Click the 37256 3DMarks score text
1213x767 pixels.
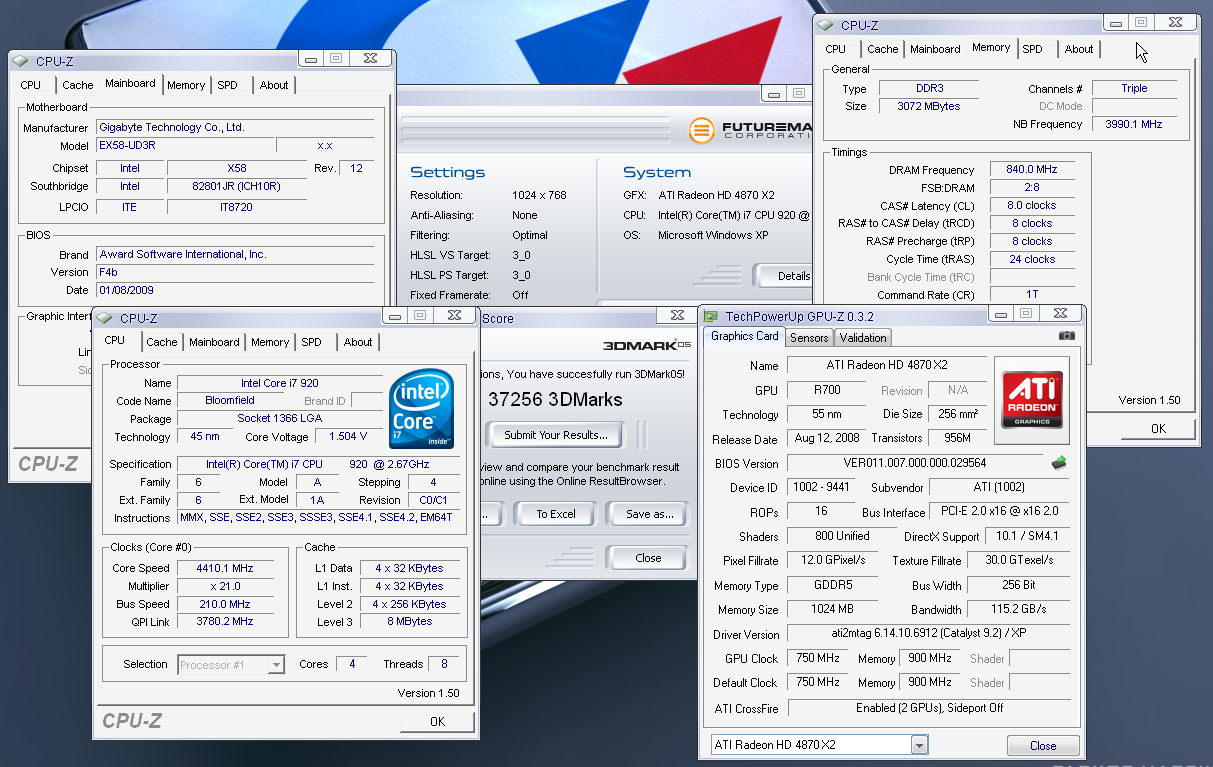pyautogui.click(x=555, y=399)
